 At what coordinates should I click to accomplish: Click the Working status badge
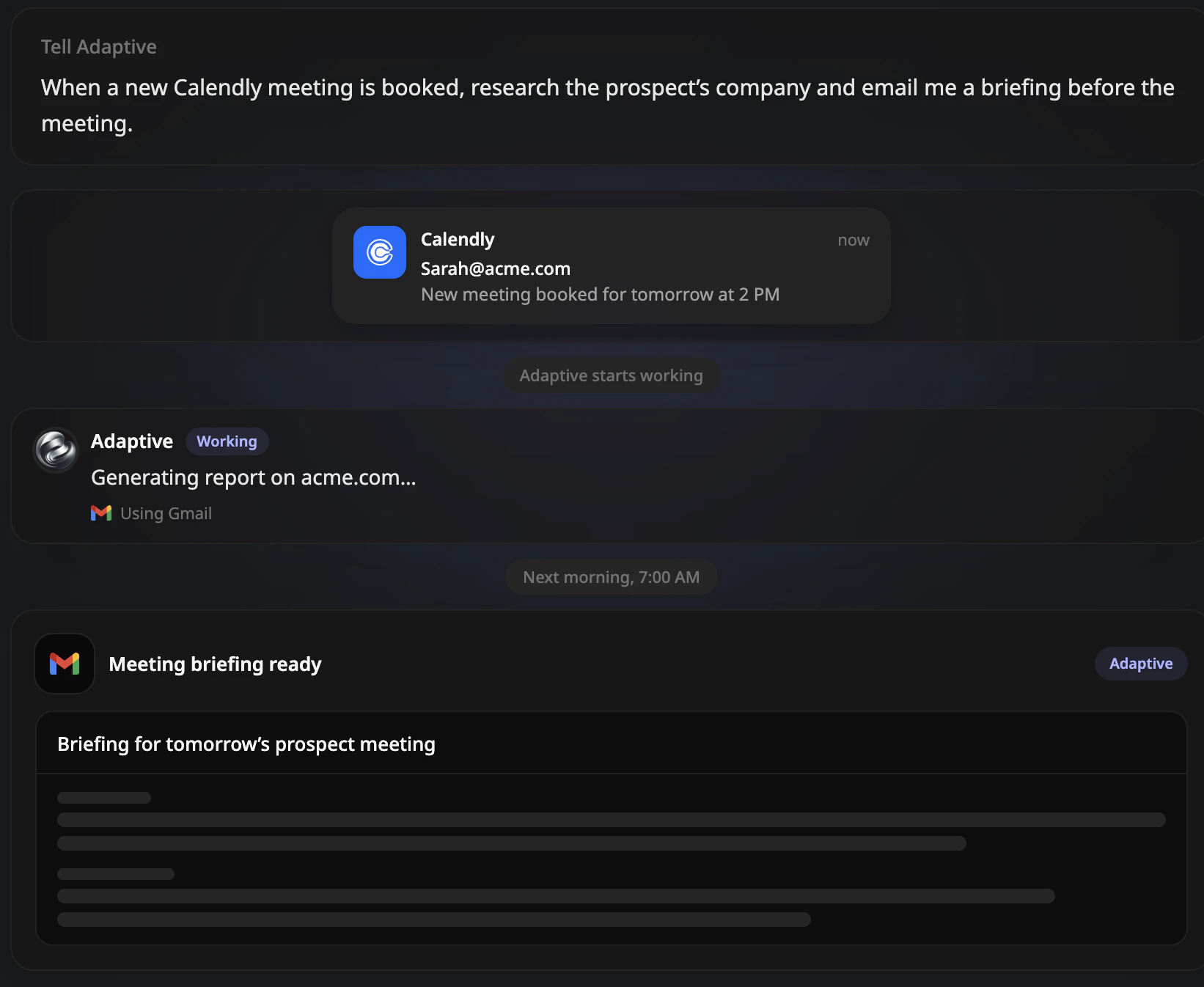(x=227, y=441)
